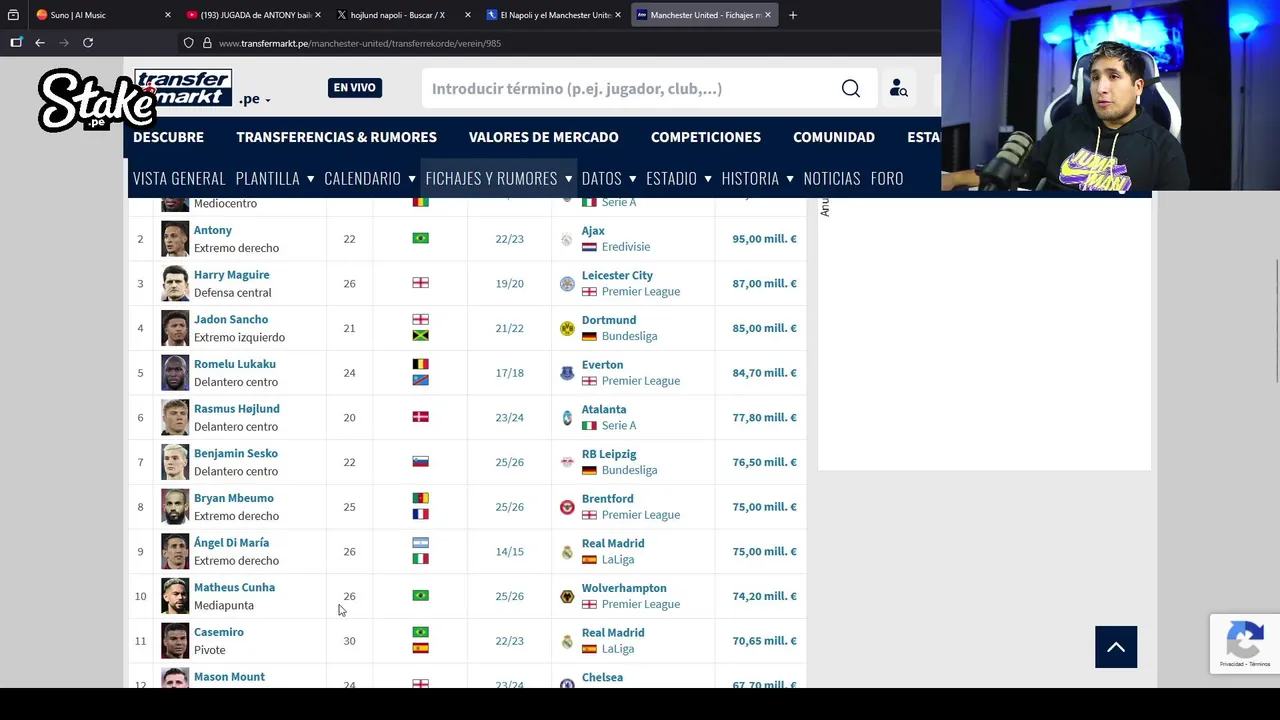Viewport: 1280px width, 720px height.
Task: Go to FORO tab
Action: pyautogui.click(x=887, y=178)
